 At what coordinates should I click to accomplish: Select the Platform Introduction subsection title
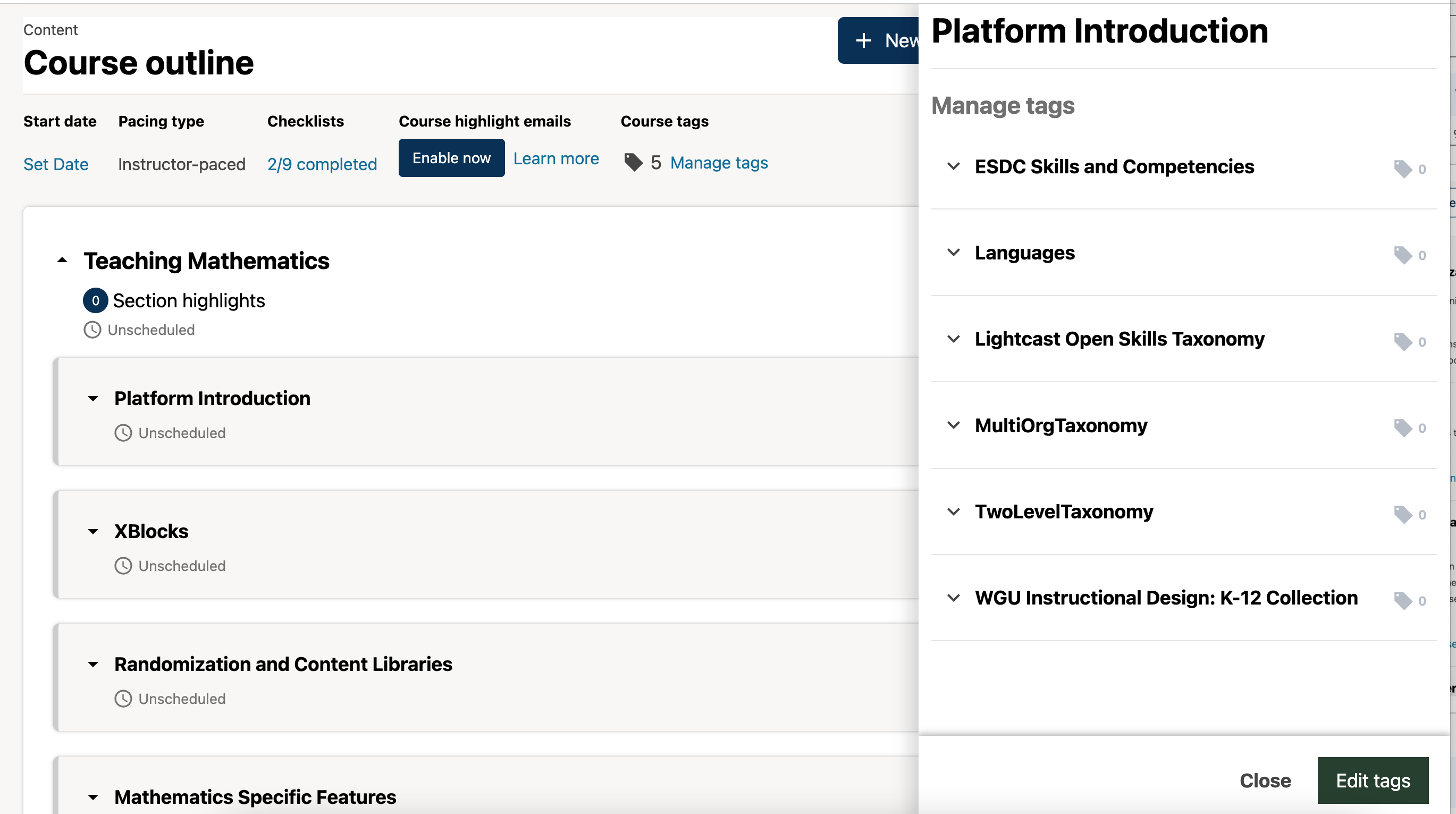(212, 399)
